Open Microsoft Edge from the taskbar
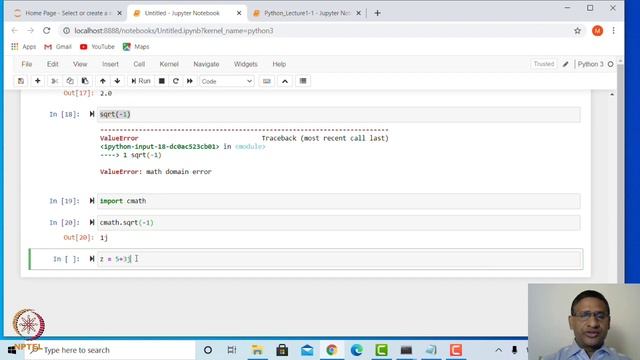Viewport: 640px width, 360px height. coord(357,350)
